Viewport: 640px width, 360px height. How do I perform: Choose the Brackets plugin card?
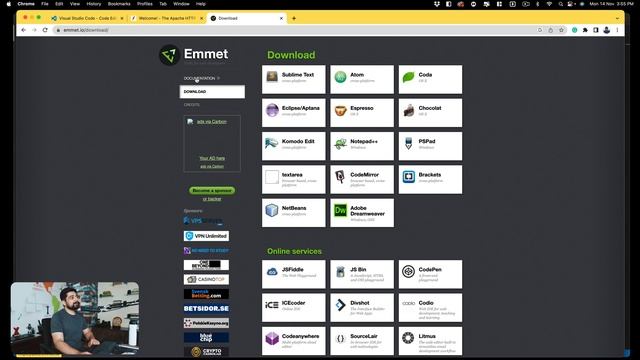(x=430, y=179)
